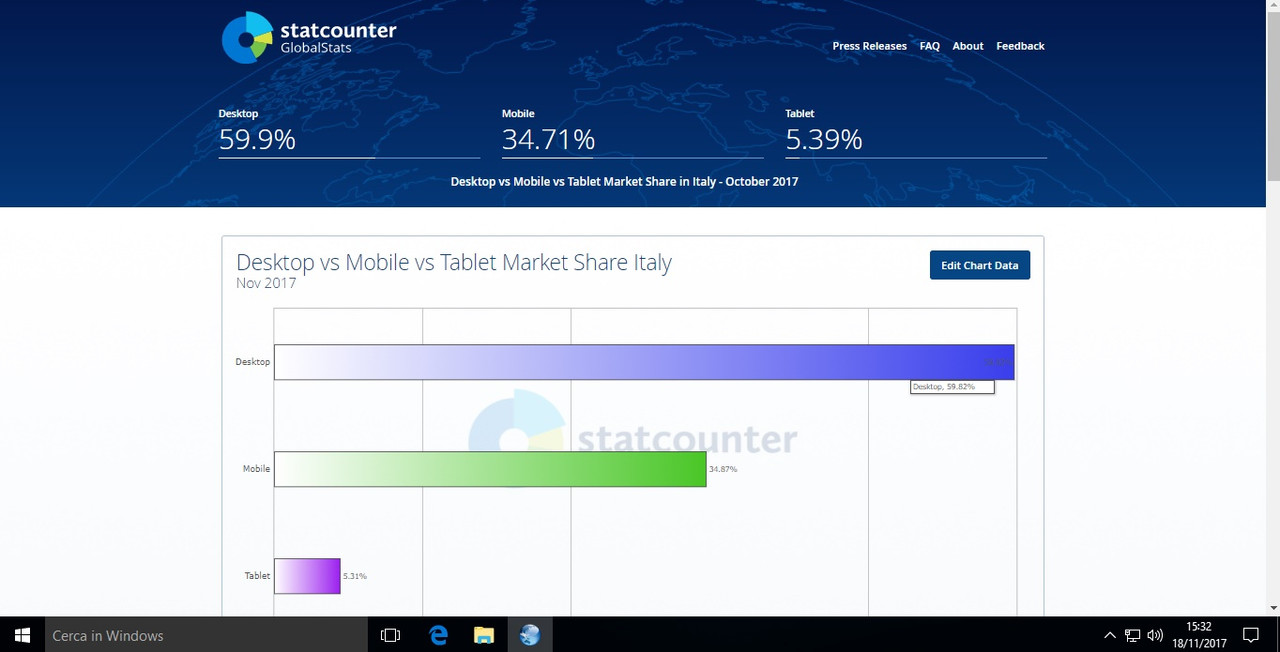
Task: Open the FAQ link
Action: pos(930,46)
